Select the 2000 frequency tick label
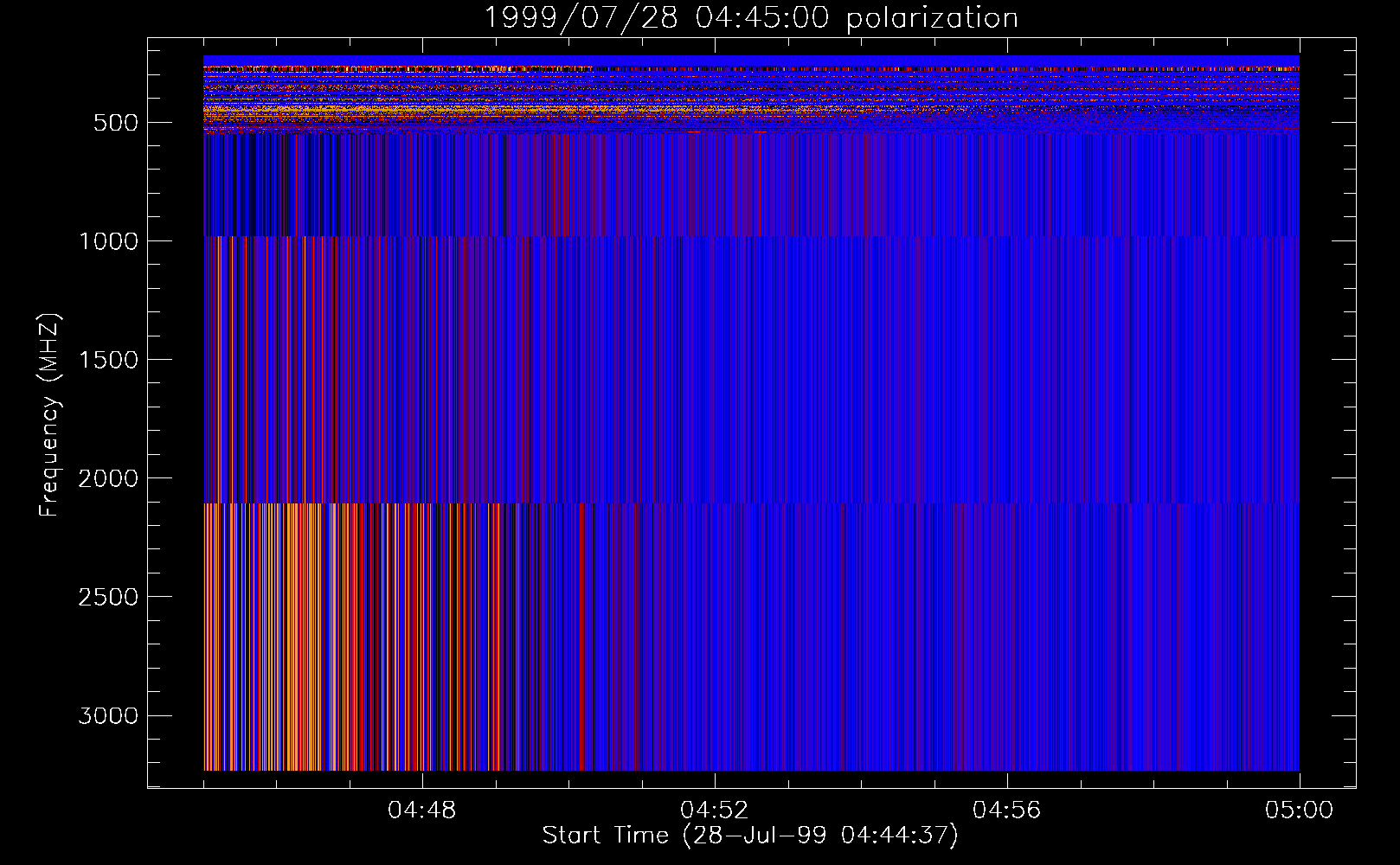Screen dimensions: 1400x865 (108, 478)
